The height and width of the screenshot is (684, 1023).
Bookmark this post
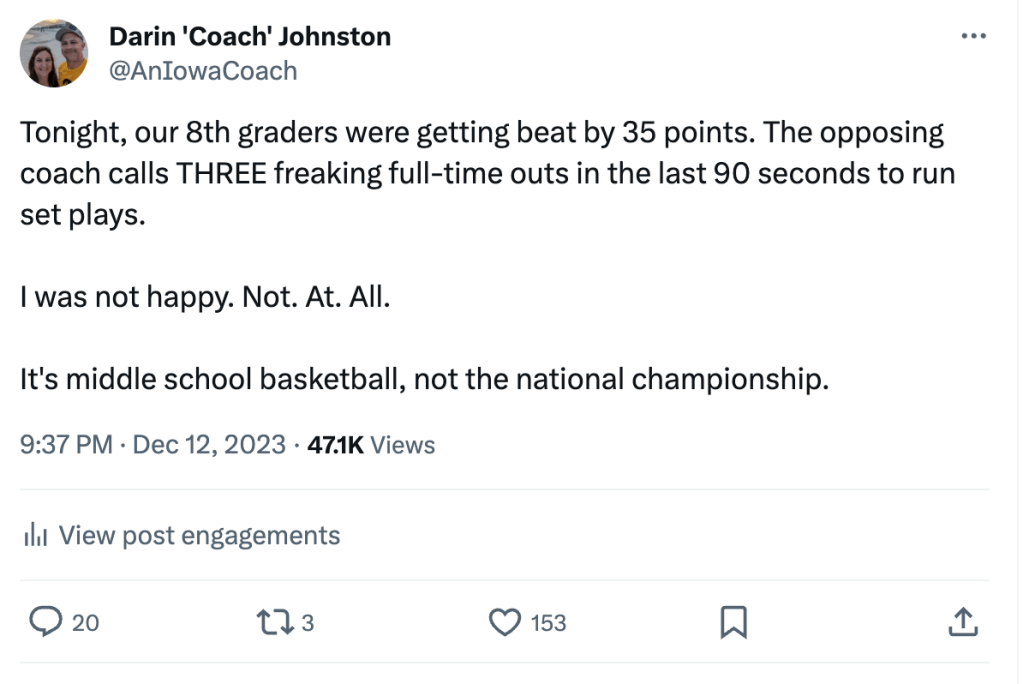(733, 623)
